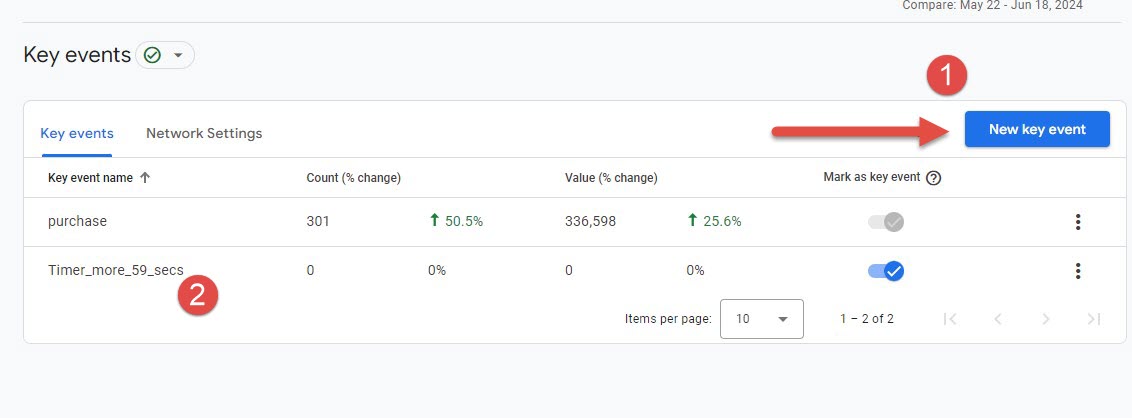Click the Key event name column header
Viewport: 1132px width, 418px height.
point(90,178)
